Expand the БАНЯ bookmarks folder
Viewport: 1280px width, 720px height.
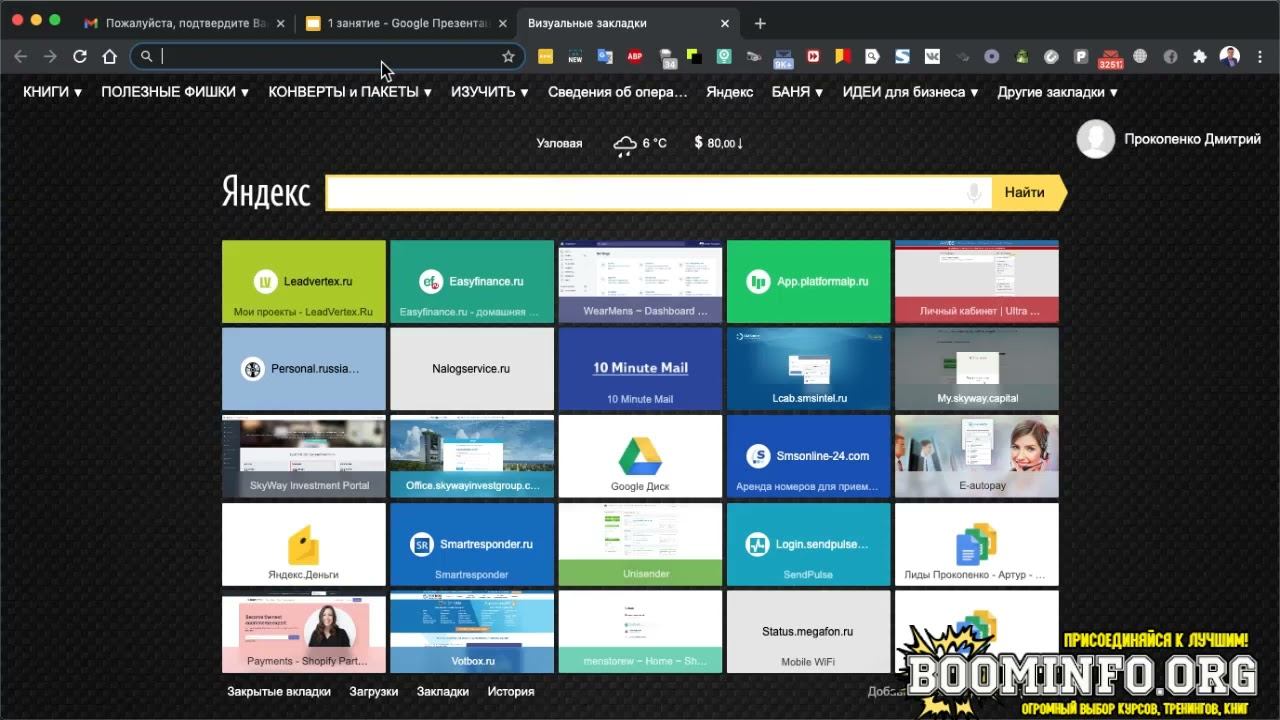[798, 92]
